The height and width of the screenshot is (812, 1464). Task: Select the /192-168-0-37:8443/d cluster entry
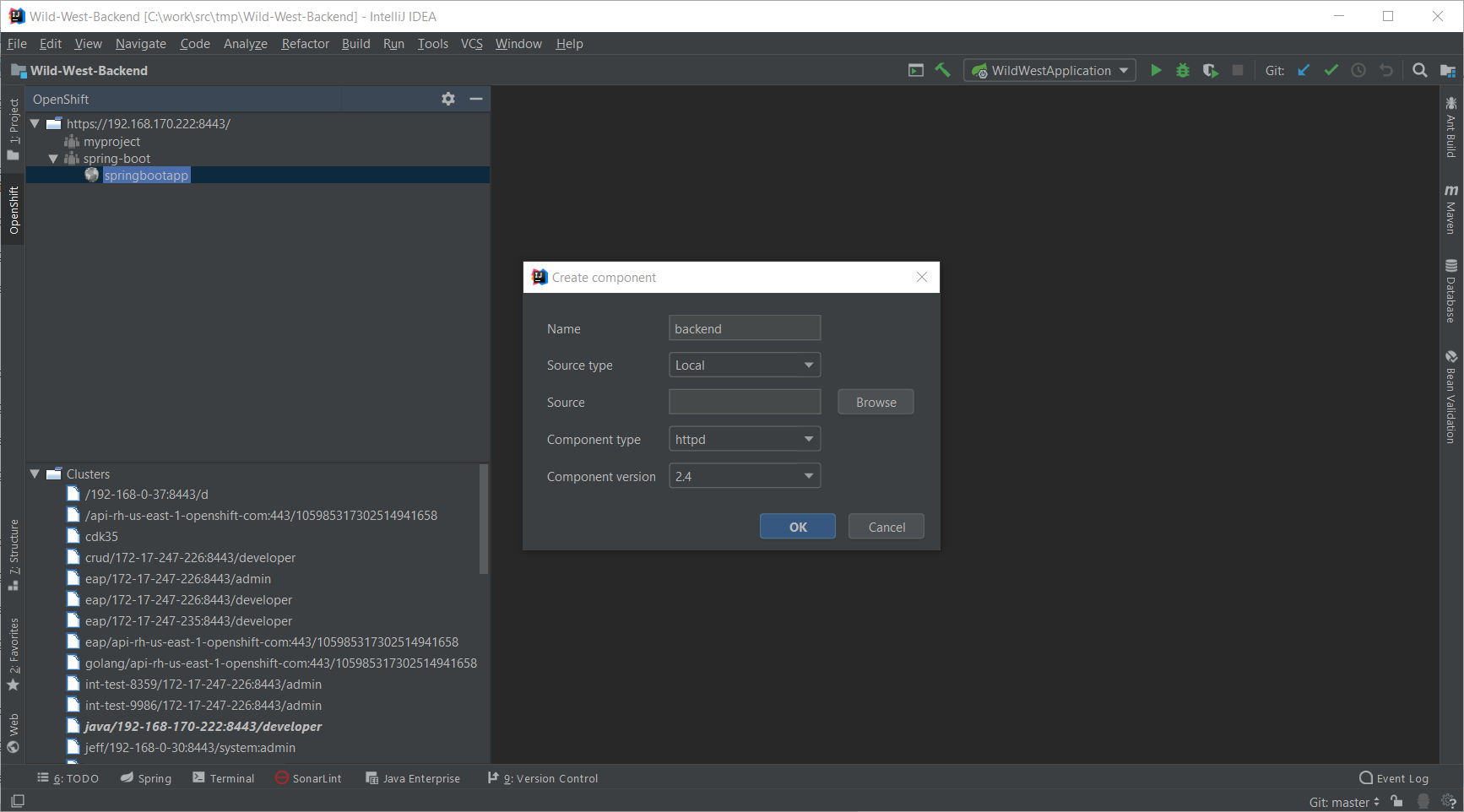[147, 495]
